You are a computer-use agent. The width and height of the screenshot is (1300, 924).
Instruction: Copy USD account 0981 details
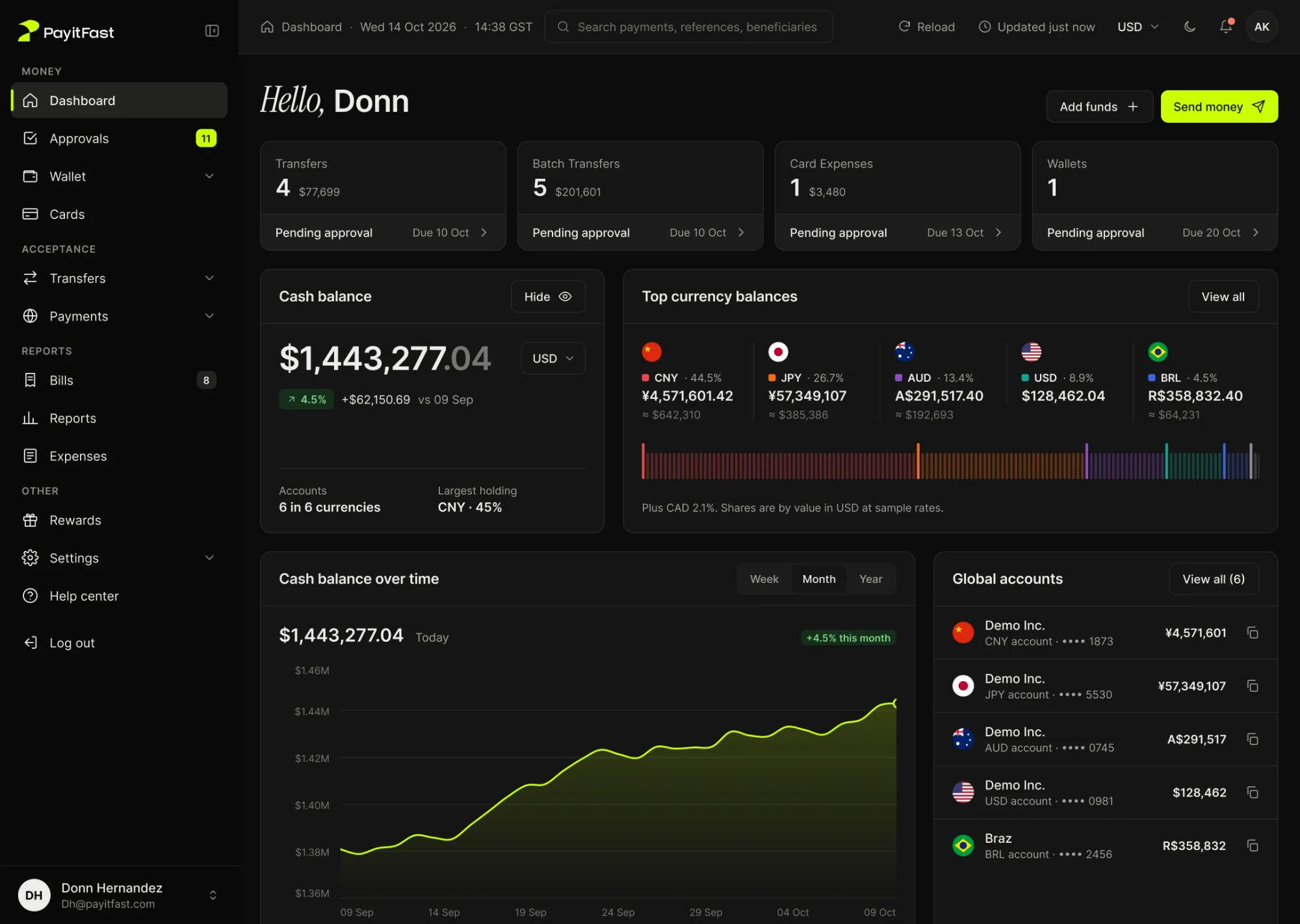pos(1253,793)
